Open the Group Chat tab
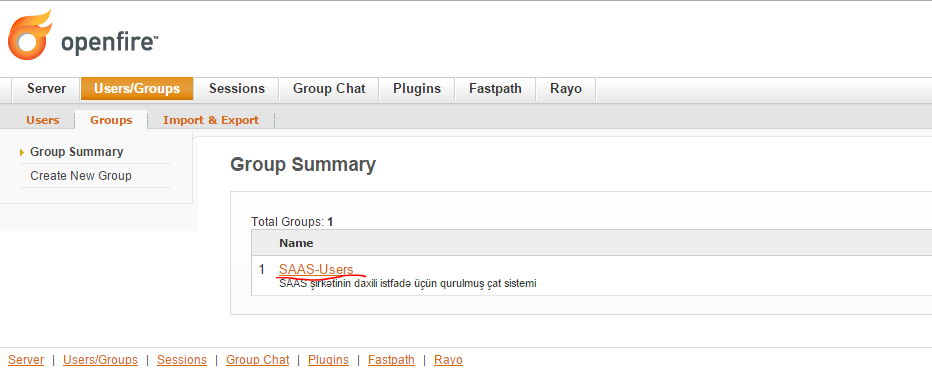The width and height of the screenshot is (932, 383). point(329,89)
